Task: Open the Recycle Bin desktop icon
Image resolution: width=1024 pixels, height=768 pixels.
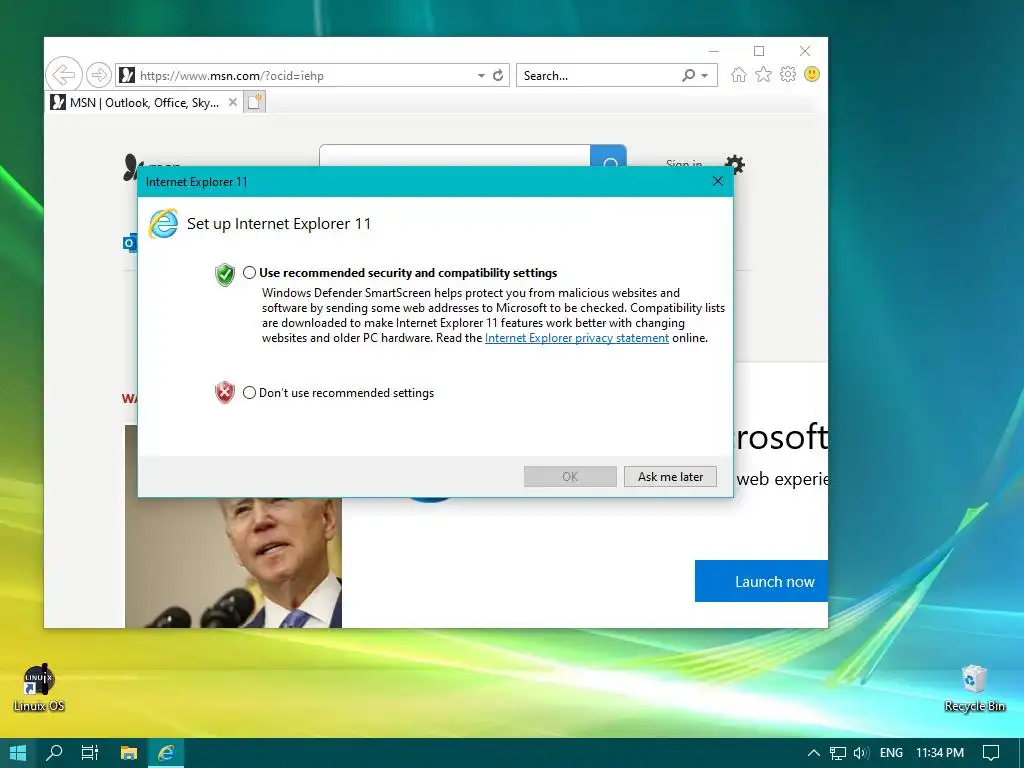Action: [x=974, y=688]
